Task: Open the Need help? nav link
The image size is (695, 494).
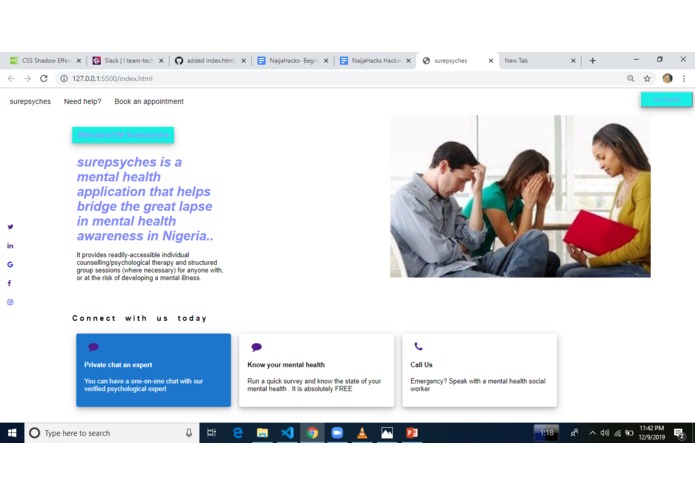Action: point(82,101)
